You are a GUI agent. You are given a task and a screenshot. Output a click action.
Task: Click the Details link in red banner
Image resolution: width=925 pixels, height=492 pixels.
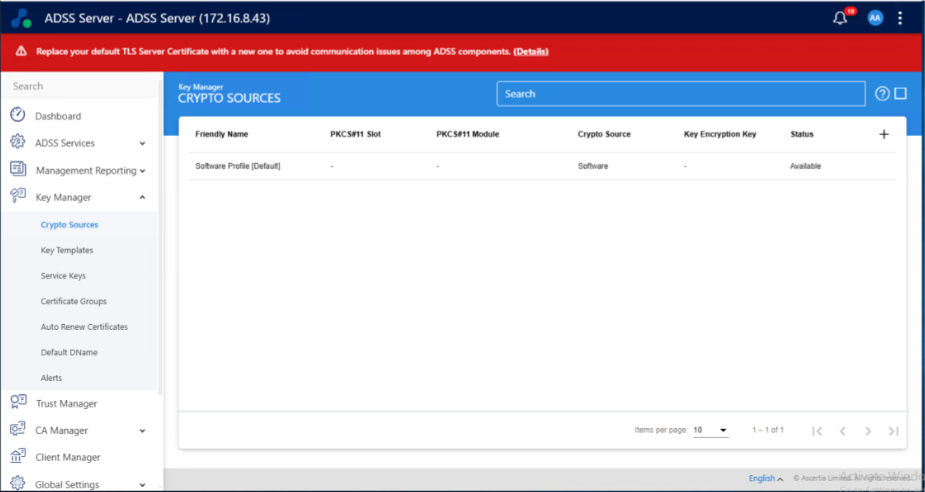(531, 51)
